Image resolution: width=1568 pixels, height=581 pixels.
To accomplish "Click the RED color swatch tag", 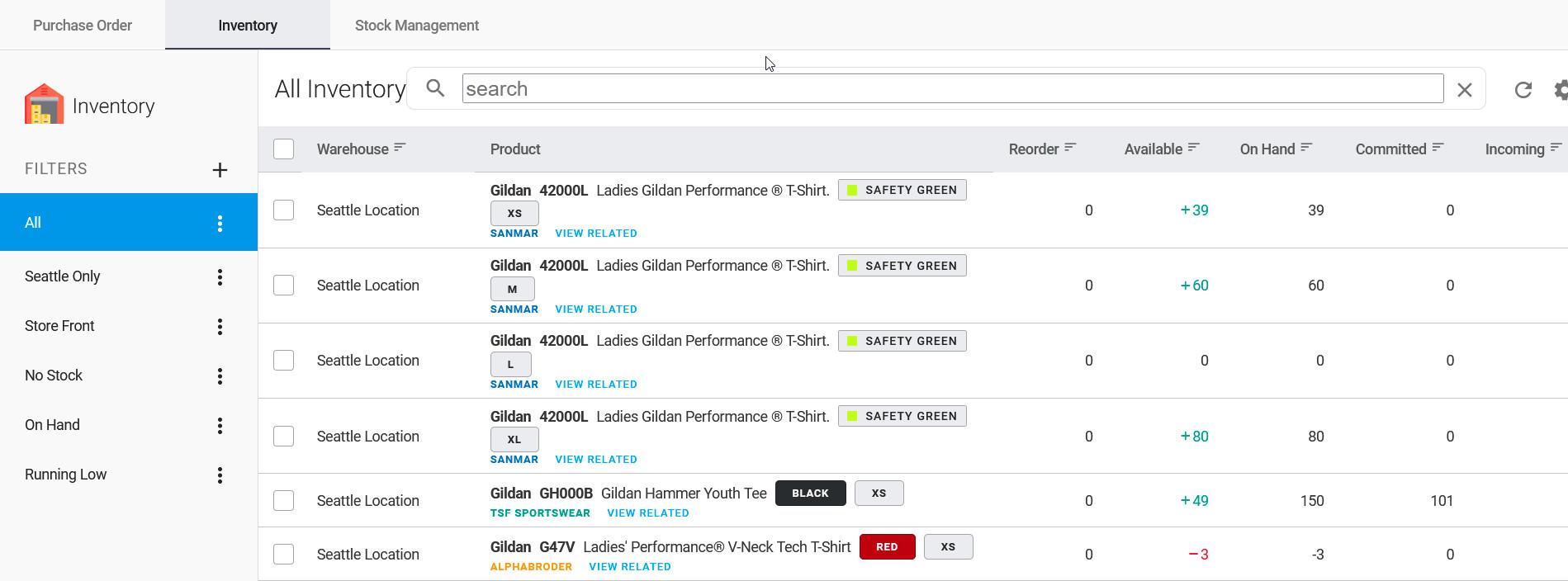I will pyautogui.click(x=887, y=547).
